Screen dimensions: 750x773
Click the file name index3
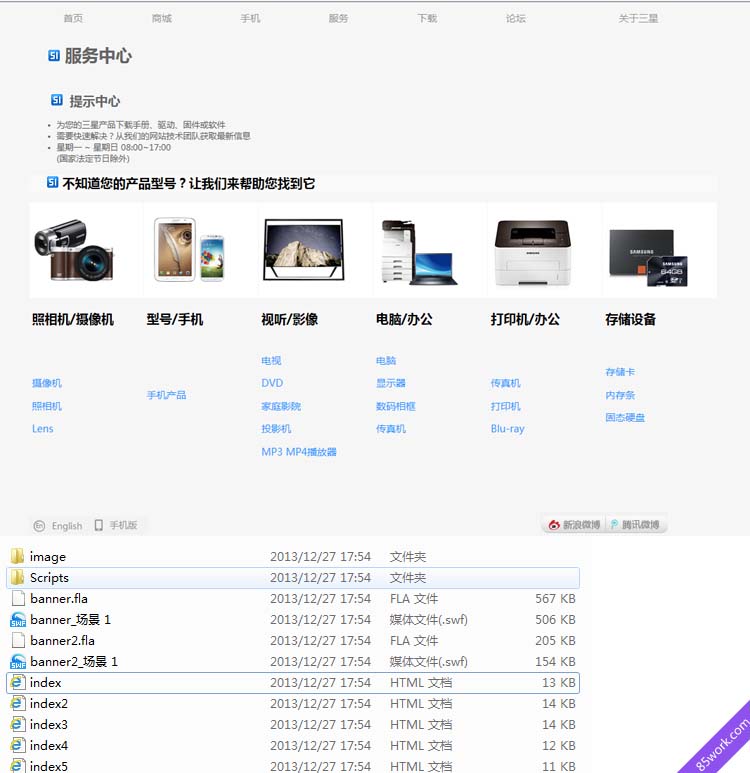[48, 725]
